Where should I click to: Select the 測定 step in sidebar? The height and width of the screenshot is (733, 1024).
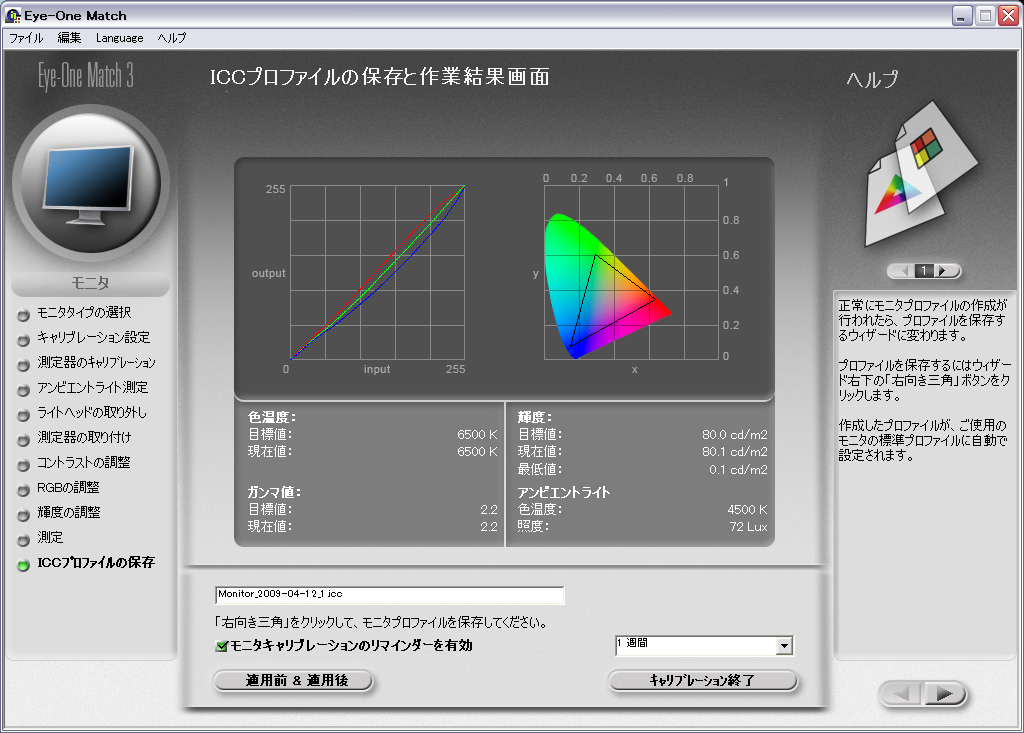[x=52, y=538]
